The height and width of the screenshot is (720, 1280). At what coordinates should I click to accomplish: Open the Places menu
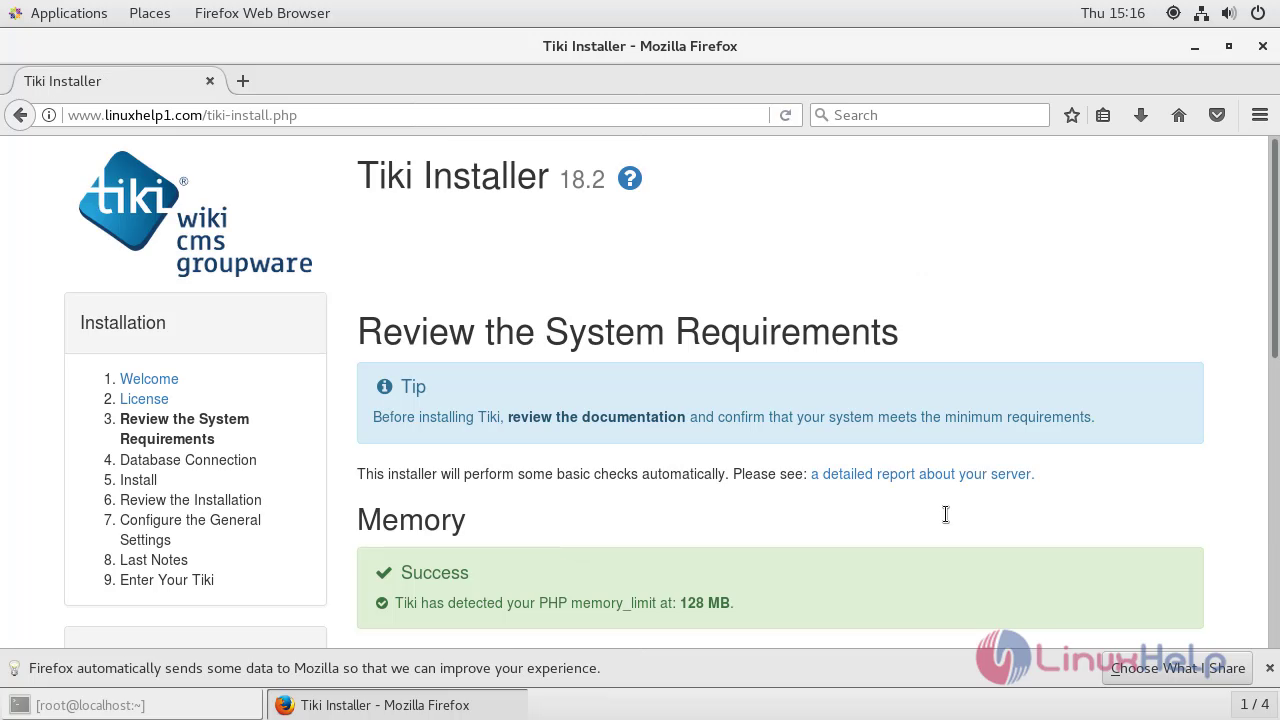click(150, 13)
